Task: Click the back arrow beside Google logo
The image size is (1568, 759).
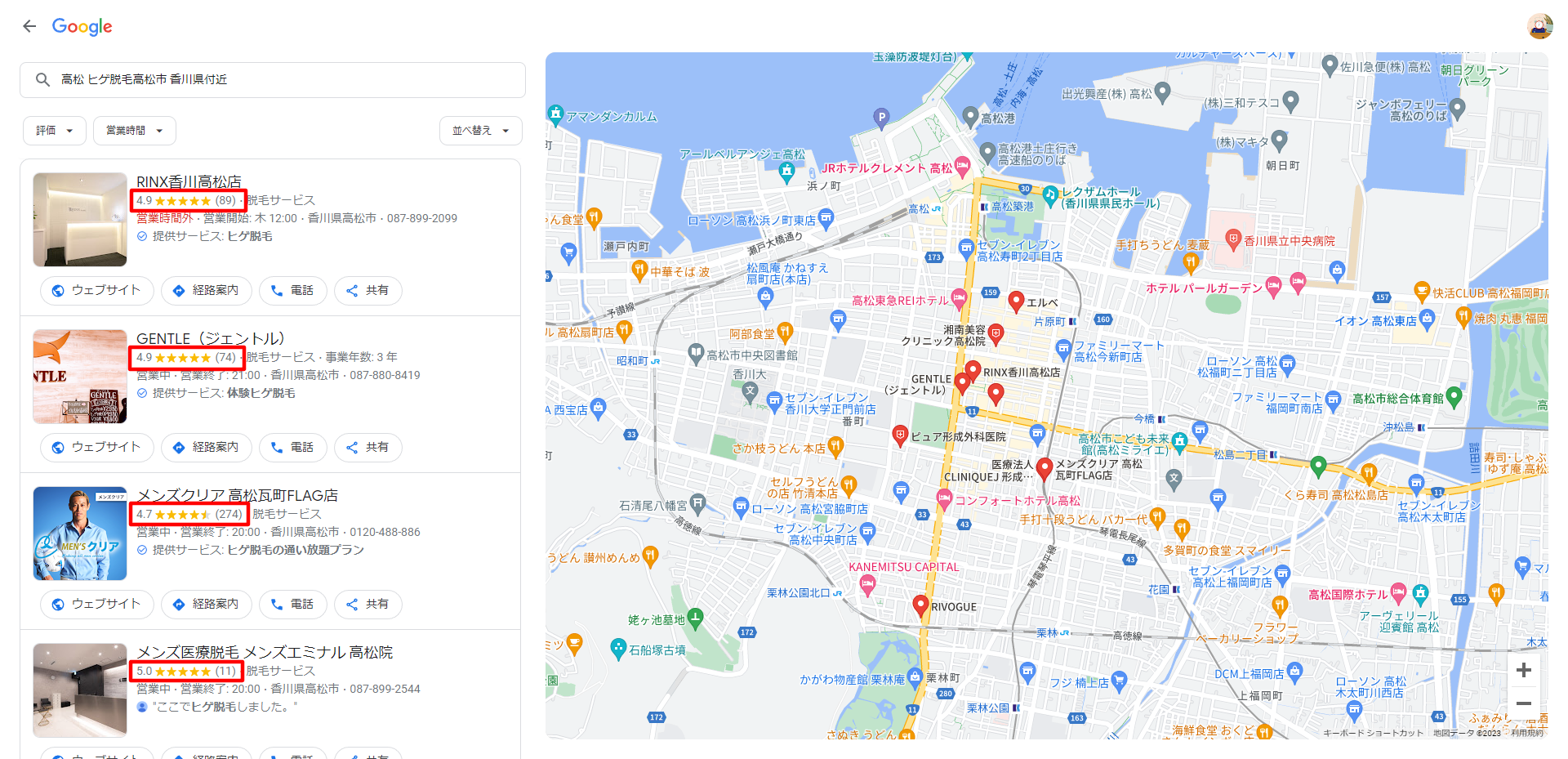Action: point(29,26)
